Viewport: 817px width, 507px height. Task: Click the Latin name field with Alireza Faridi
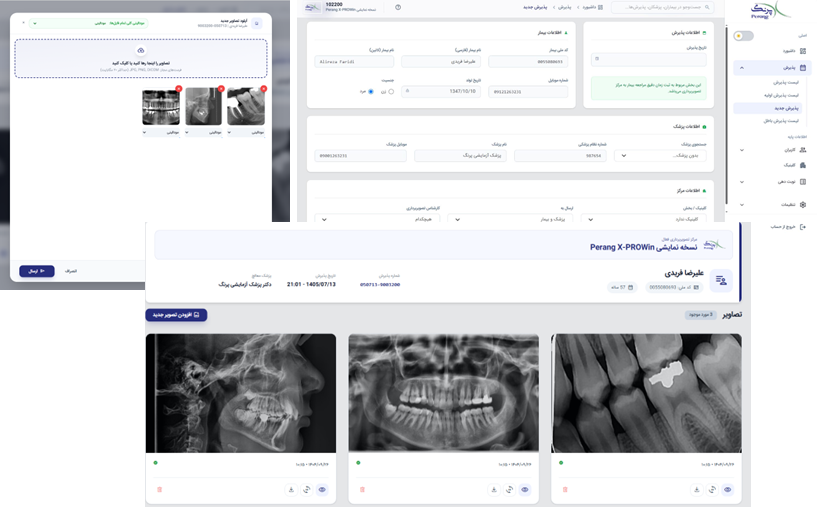click(x=354, y=61)
